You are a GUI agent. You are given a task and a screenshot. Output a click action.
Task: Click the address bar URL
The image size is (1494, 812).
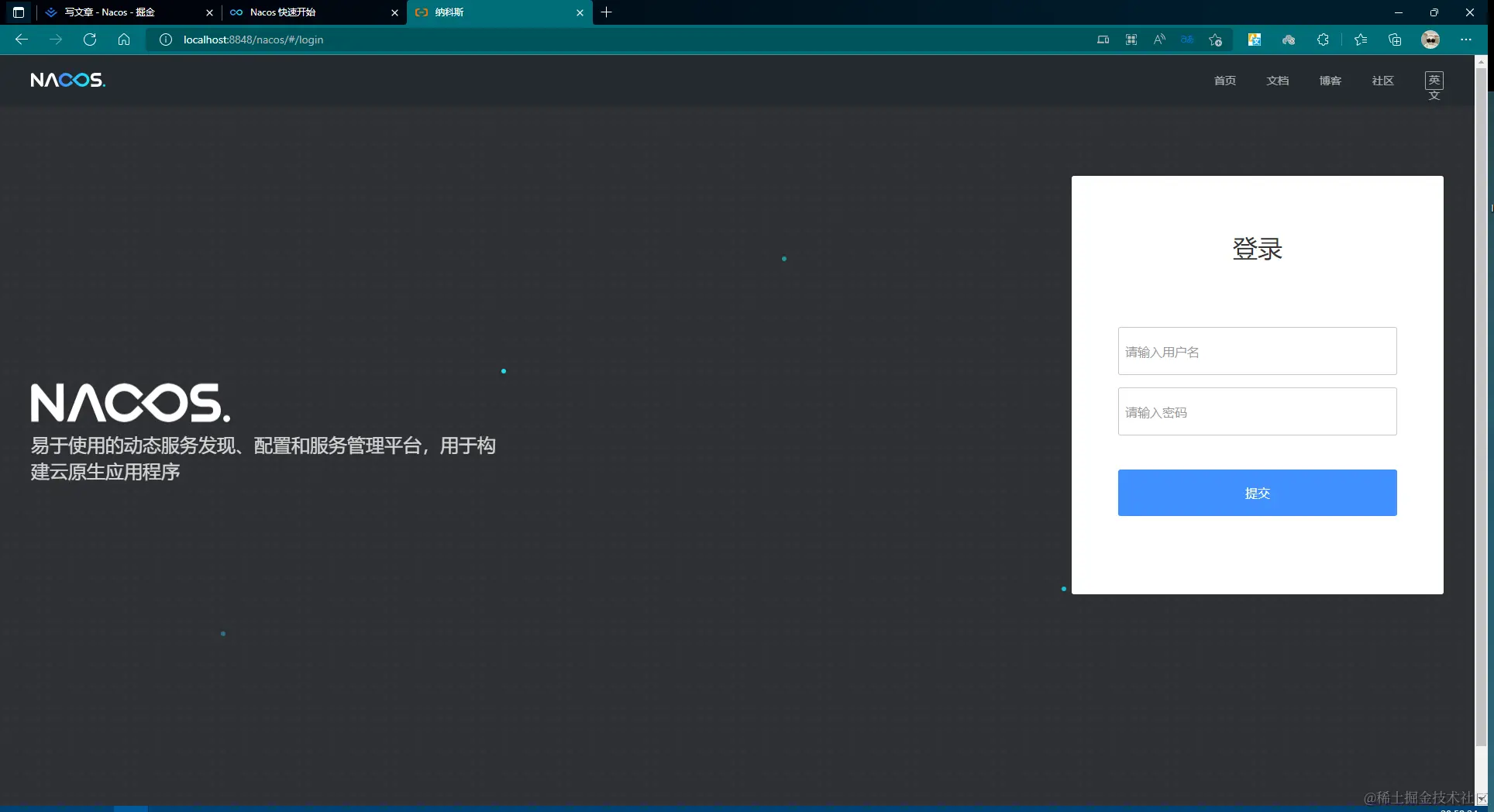pyautogui.click(x=253, y=40)
